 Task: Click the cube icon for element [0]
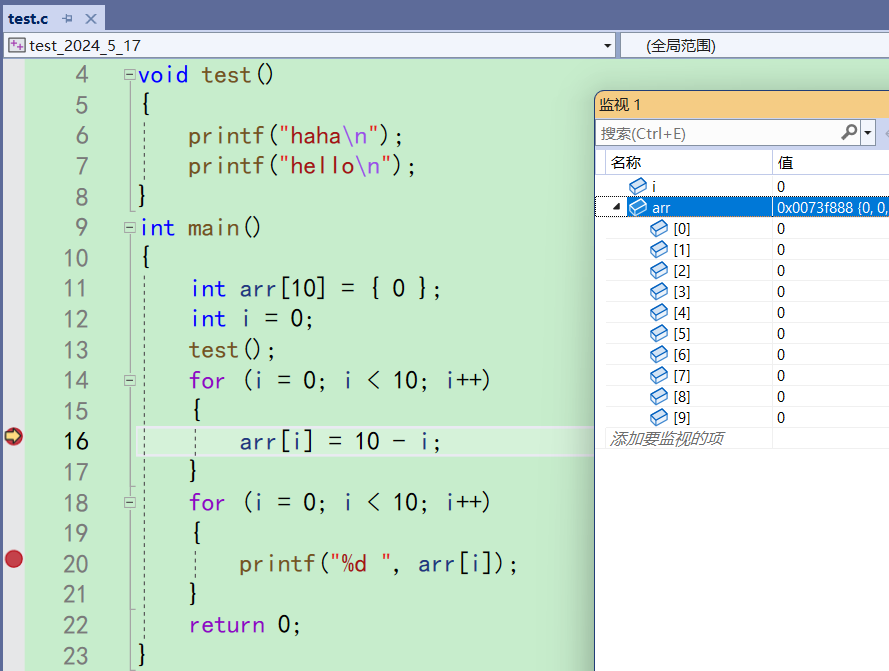click(659, 228)
